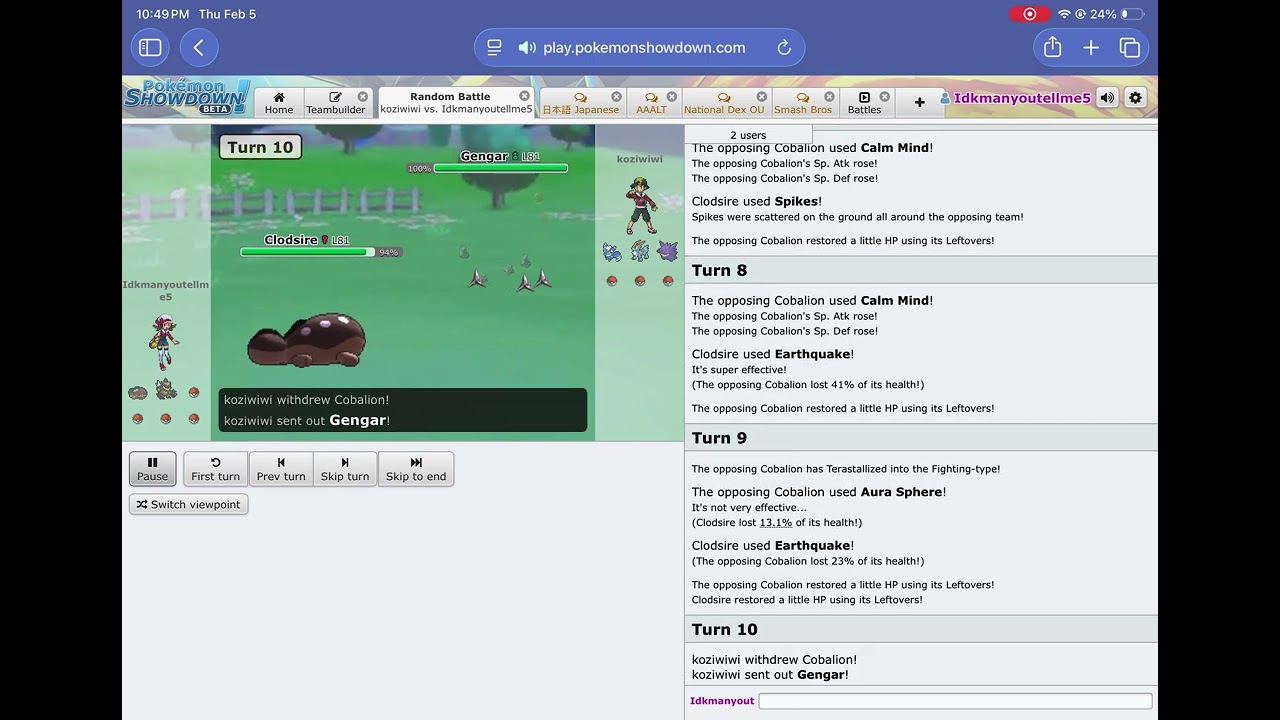
Task: Open Showdown options gear
Action: [x=1135, y=97]
